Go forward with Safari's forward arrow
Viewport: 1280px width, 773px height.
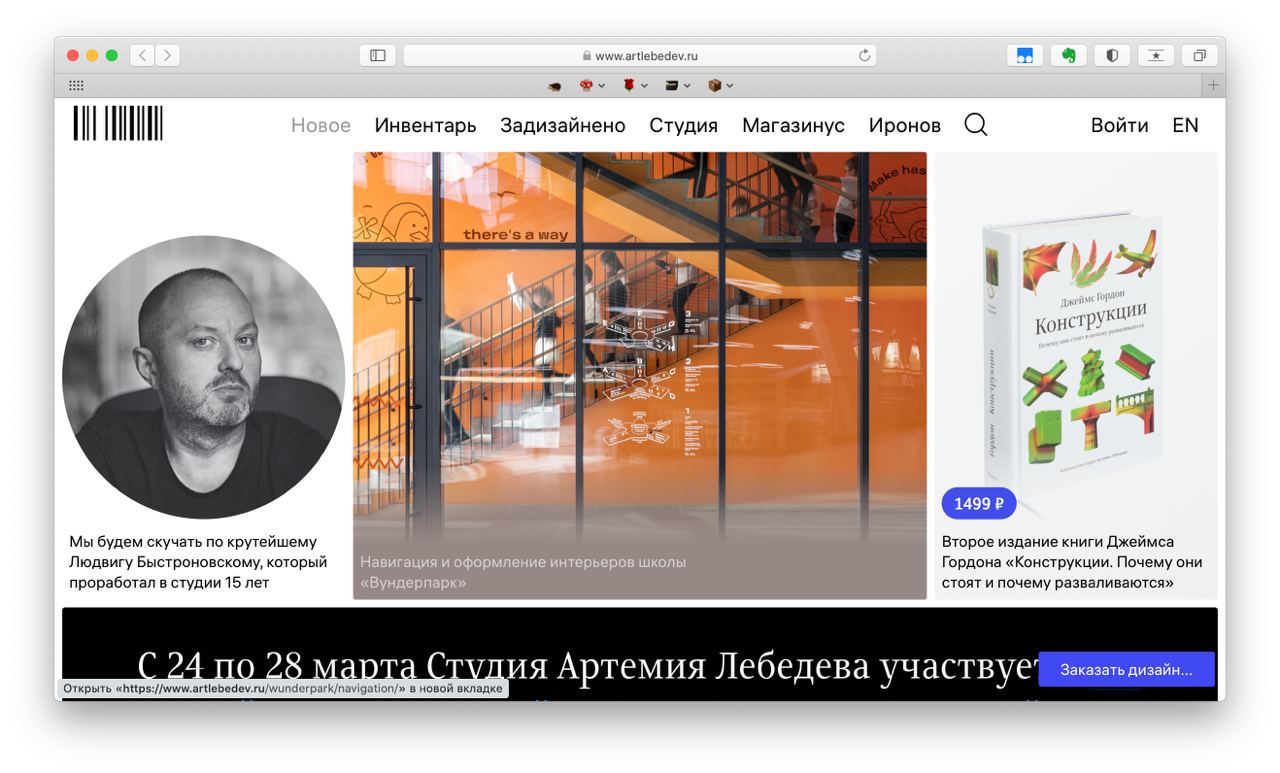coord(167,56)
